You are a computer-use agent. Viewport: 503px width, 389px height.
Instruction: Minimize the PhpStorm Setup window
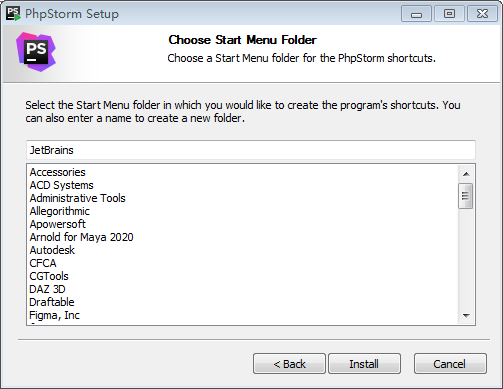pos(416,14)
